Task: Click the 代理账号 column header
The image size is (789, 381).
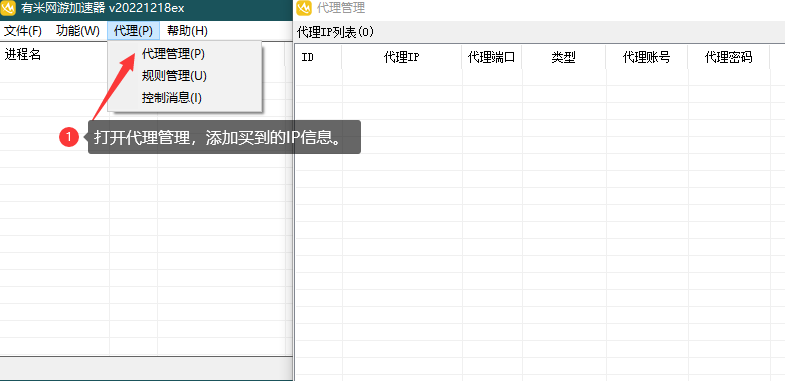Action: [x=647, y=57]
